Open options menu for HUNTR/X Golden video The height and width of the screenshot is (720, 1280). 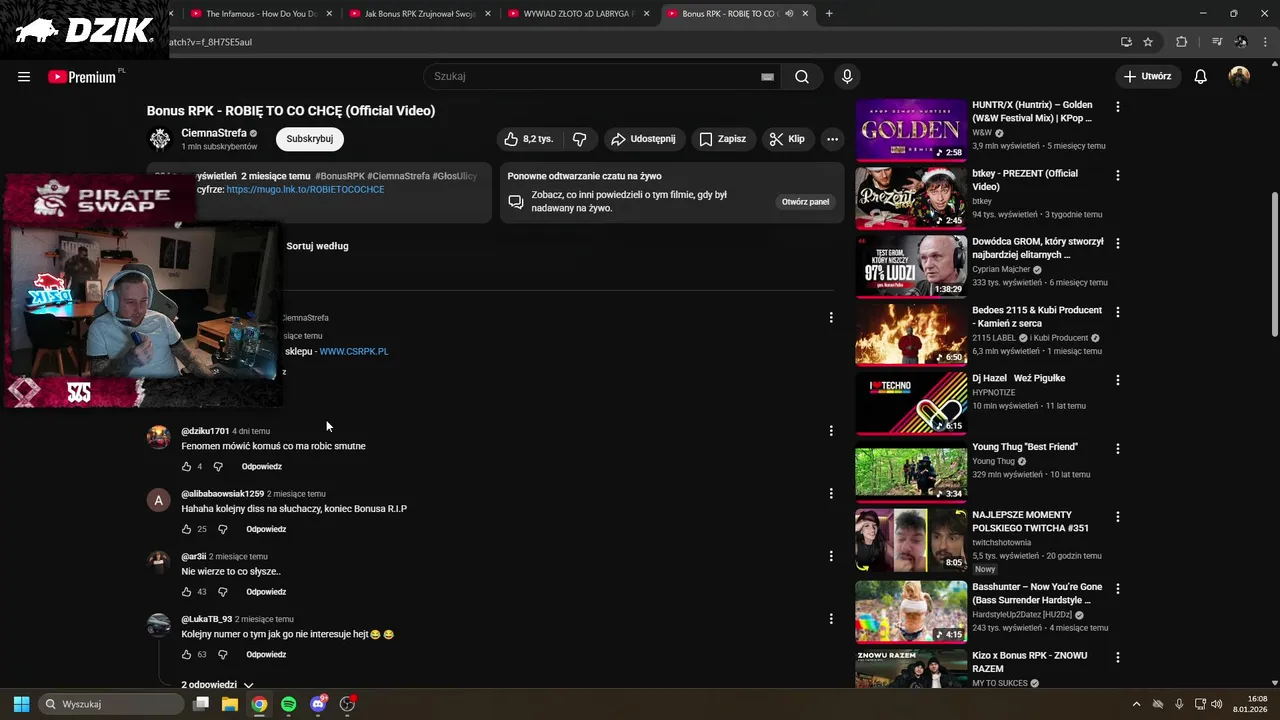[x=1118, y=106]
